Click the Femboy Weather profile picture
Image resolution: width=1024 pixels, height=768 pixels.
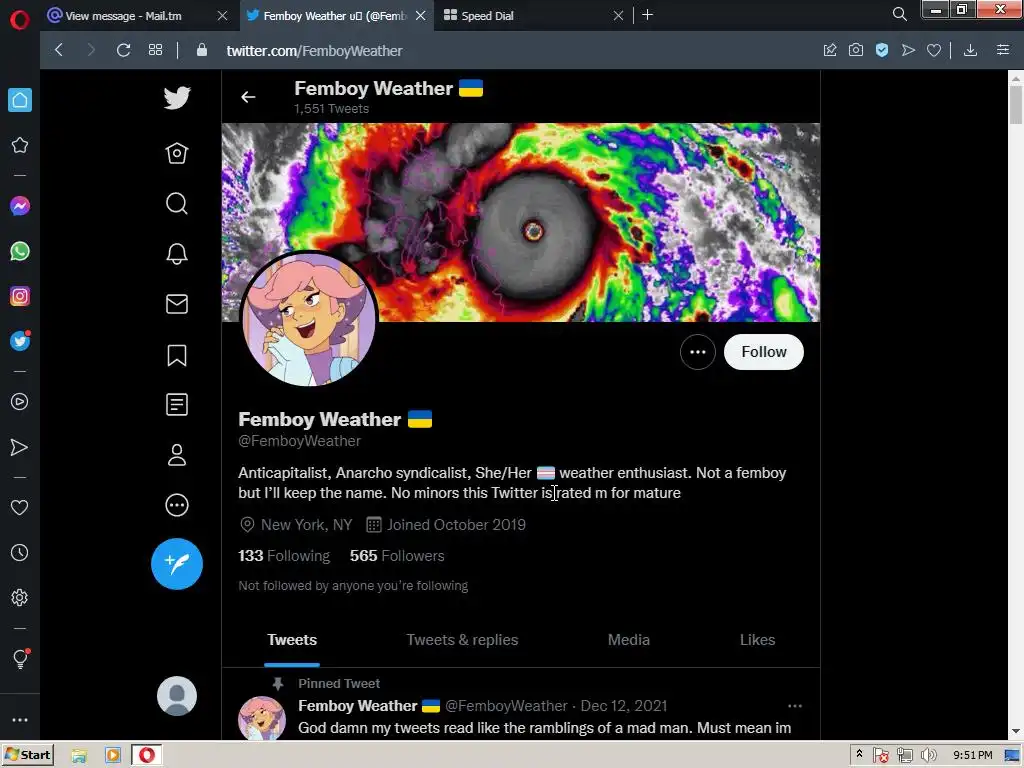click(x=309, y=319)
